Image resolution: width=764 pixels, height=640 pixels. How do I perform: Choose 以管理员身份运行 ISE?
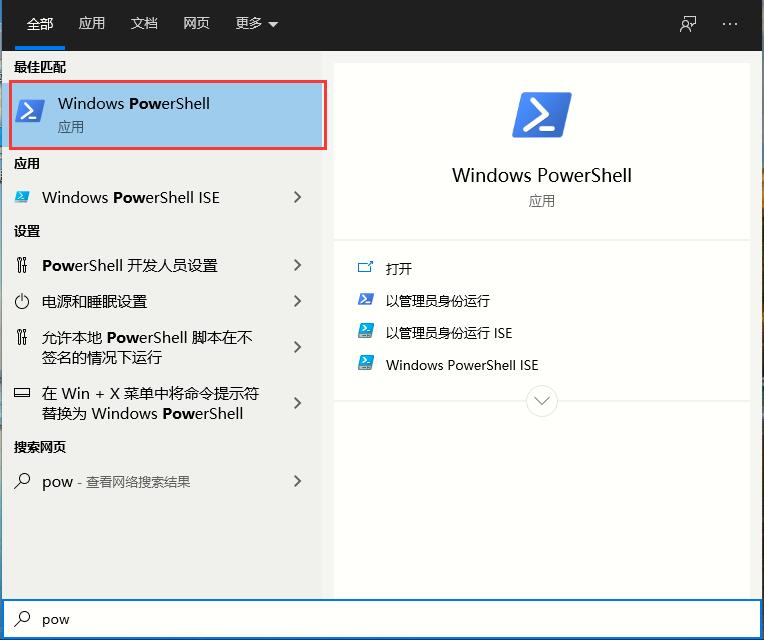448,332
